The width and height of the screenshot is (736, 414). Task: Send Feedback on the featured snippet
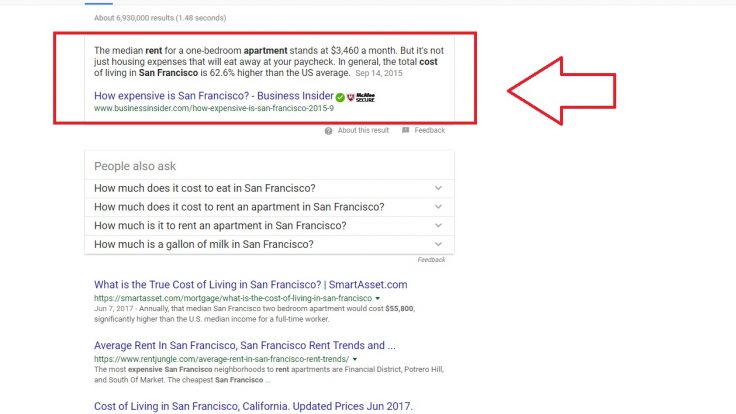coord(429,130)
